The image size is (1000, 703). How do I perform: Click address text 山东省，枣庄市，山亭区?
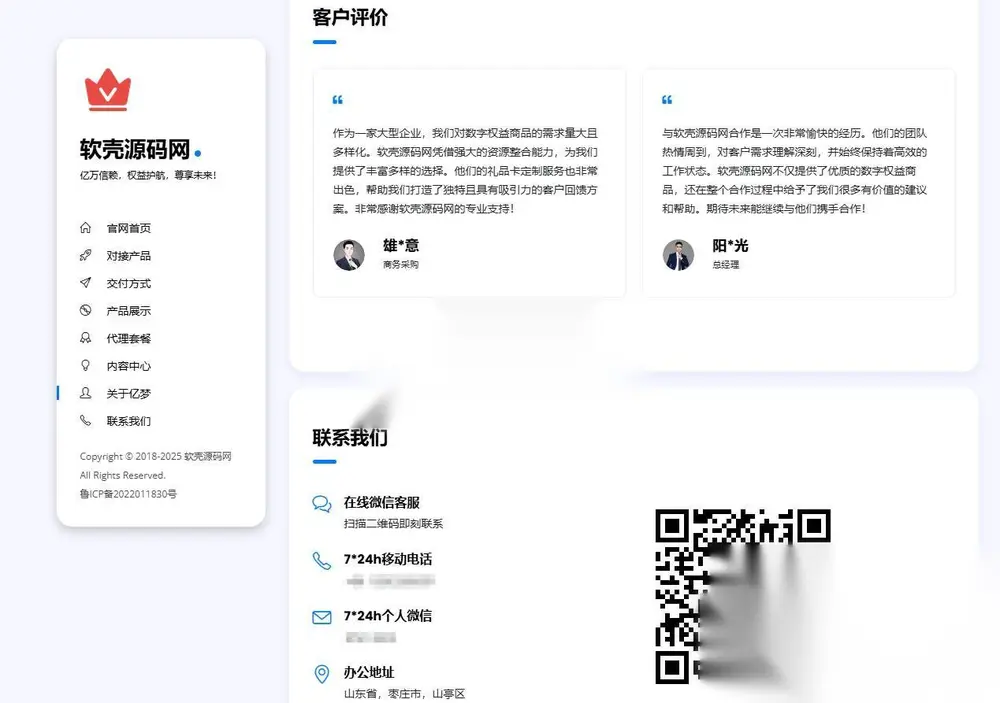point(404,693)
